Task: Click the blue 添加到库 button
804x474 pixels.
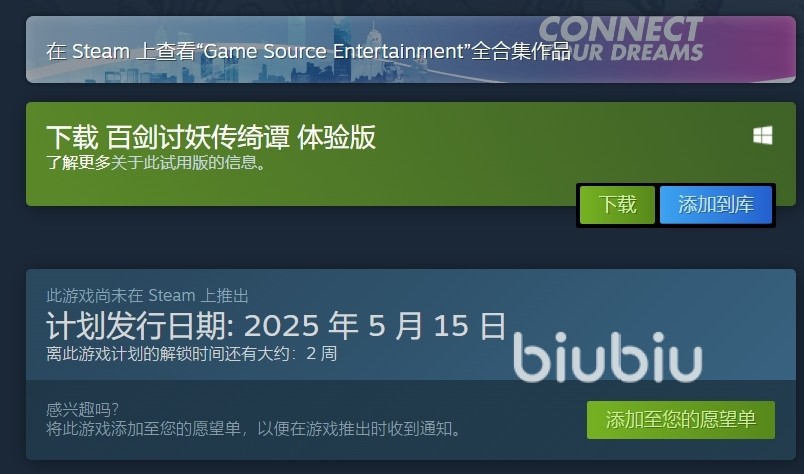Action: pyautogui.click(x=716, y=205)
